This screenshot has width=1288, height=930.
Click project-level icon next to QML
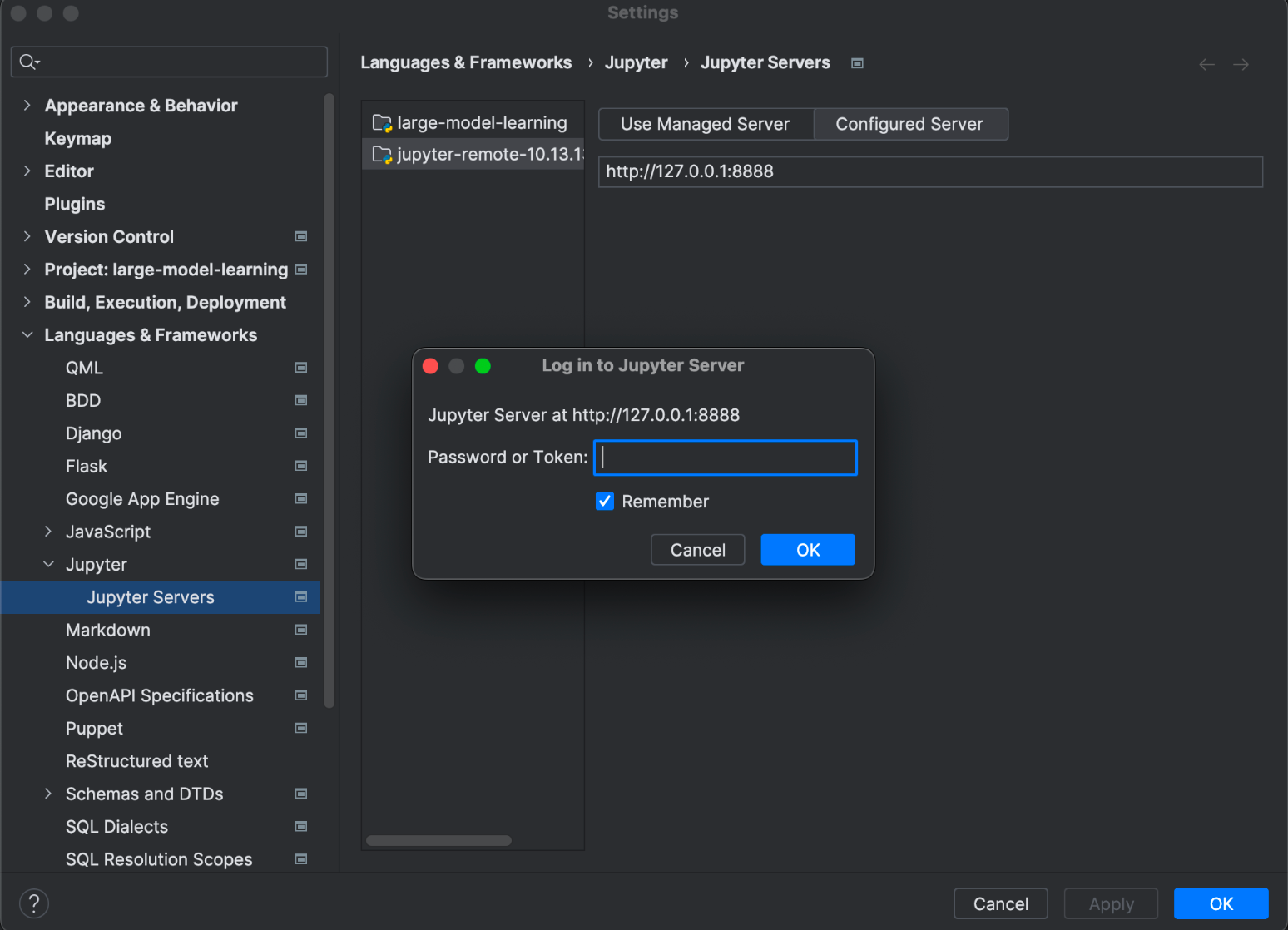click(x=301, y=368)
